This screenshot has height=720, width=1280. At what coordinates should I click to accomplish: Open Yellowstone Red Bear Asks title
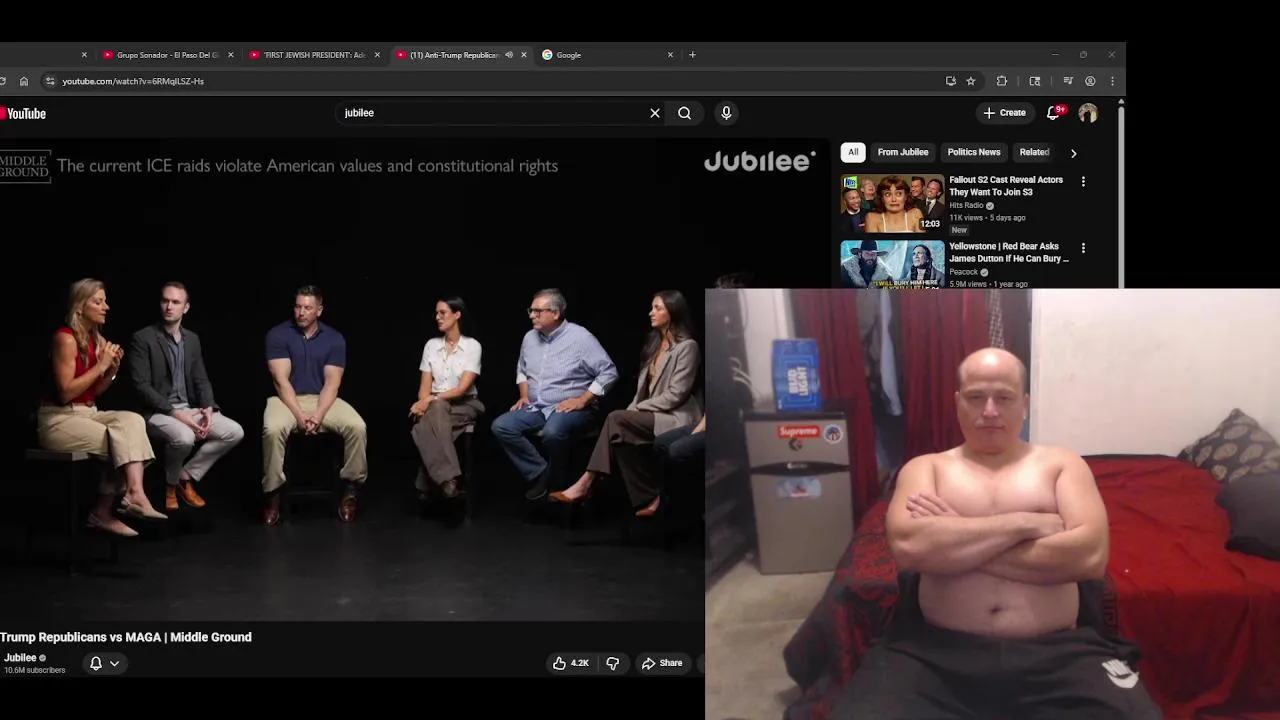1009,252
